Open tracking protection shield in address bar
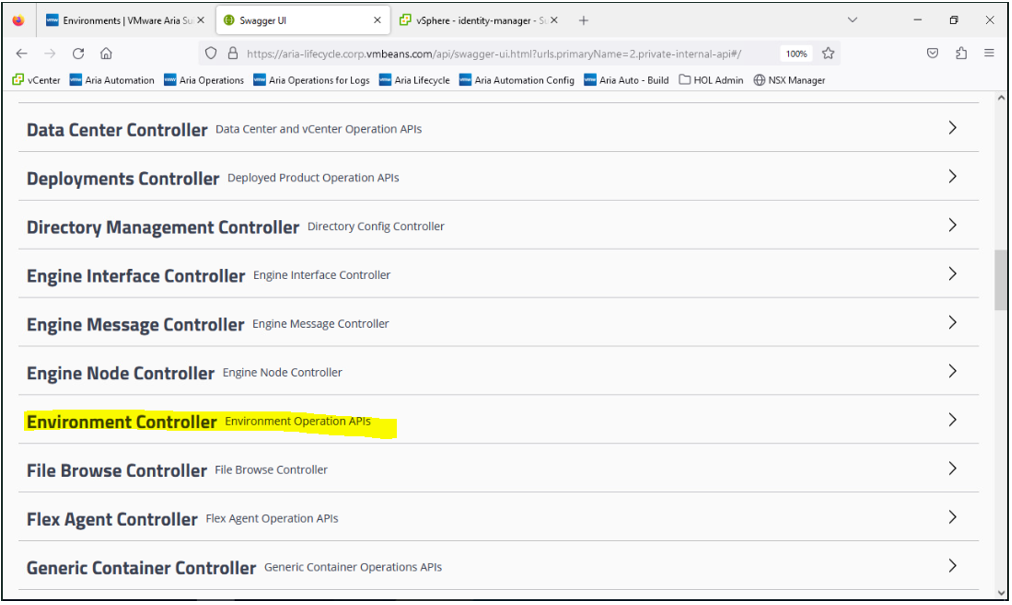The width and height of the screenshot is (1012, 605). point(210,54)
